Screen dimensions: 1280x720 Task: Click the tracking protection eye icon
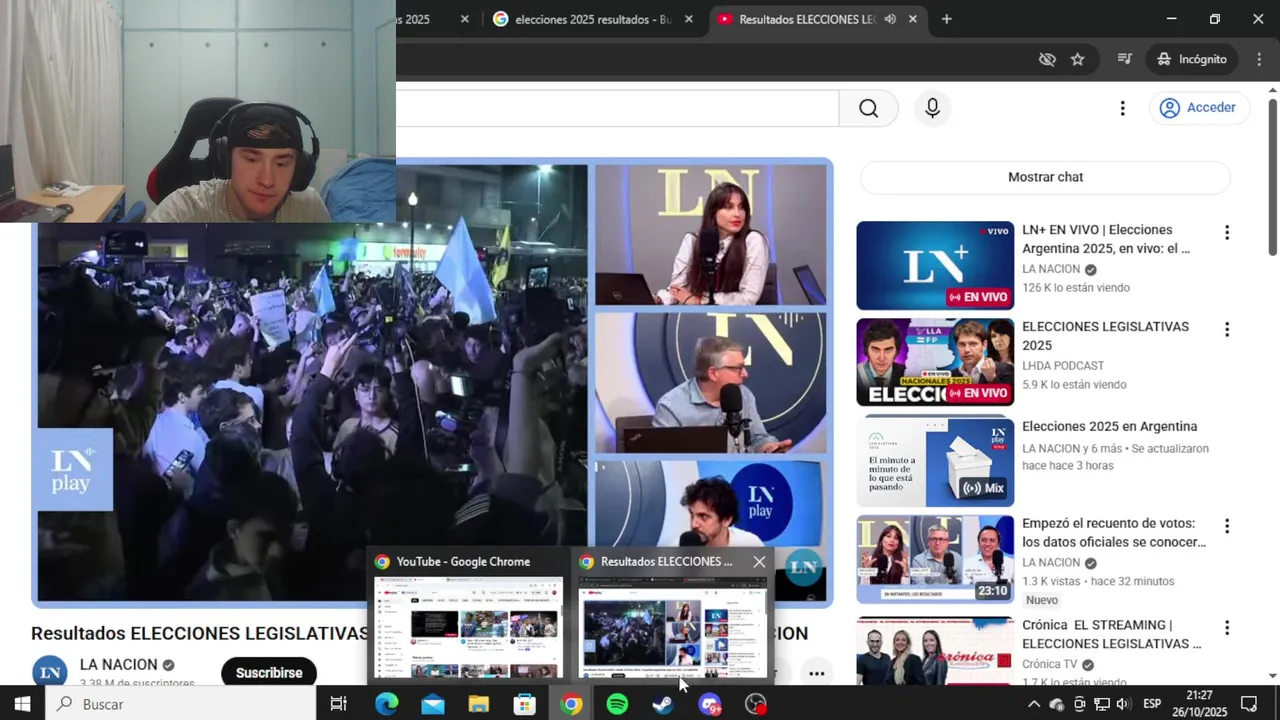1047,59
